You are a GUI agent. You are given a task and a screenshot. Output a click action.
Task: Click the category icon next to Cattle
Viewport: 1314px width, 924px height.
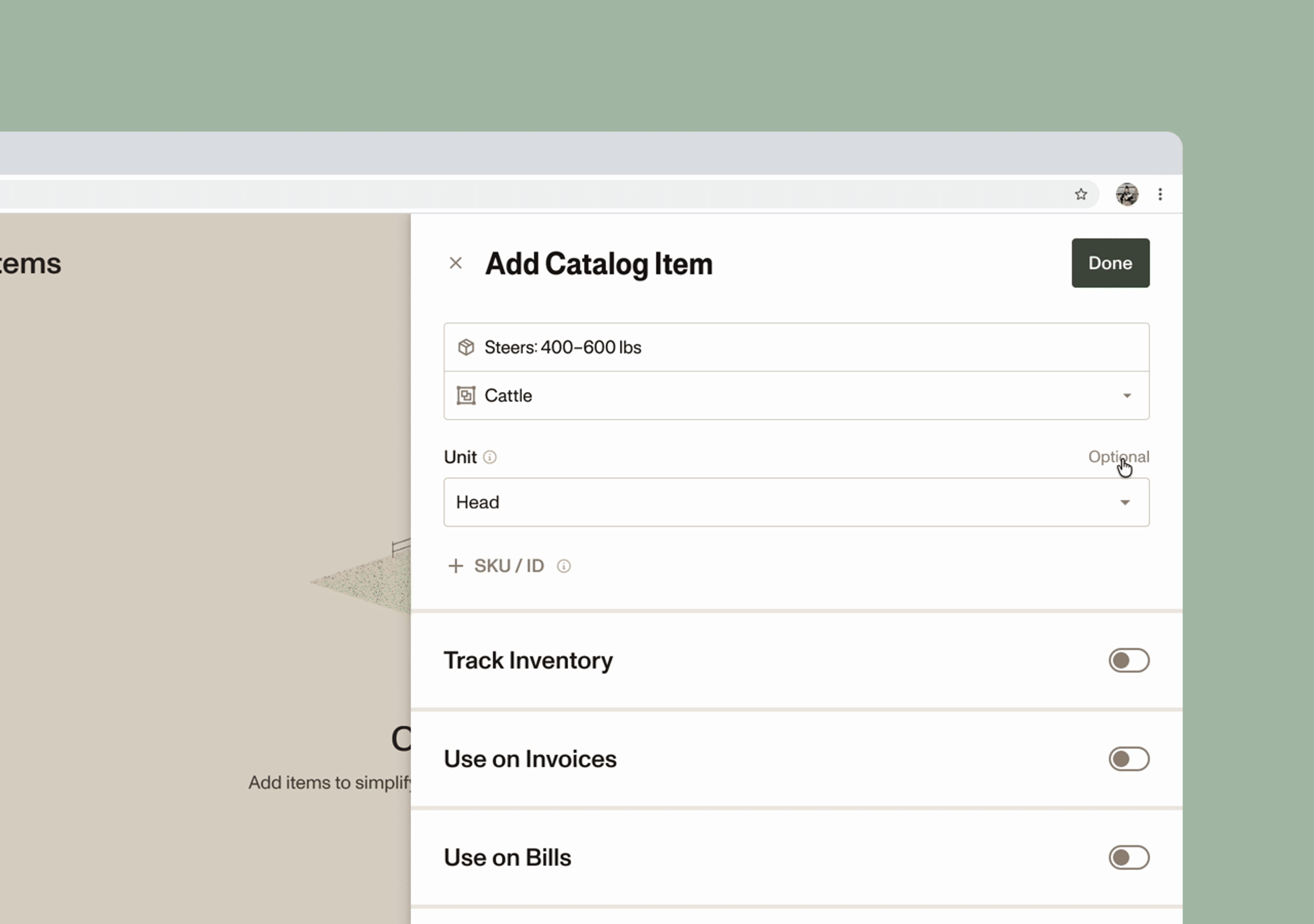466,396
